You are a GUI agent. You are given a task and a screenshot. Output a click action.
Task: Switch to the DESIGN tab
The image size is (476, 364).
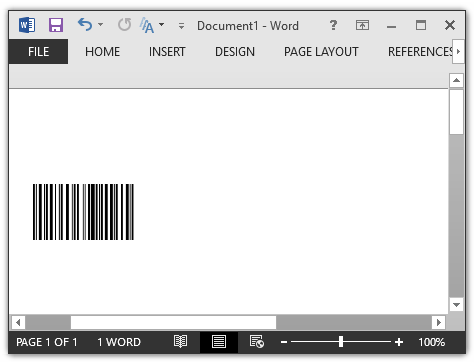click(235, 52)
